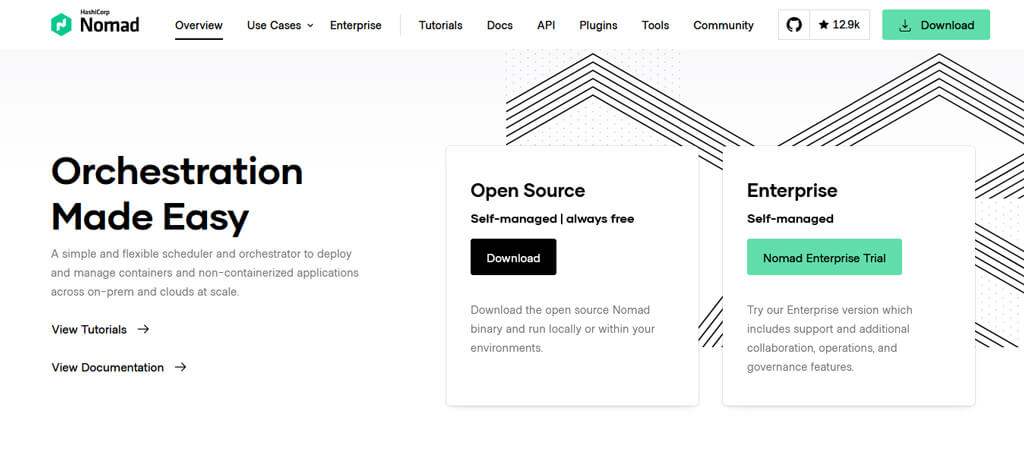Click the download tray icon in header button
Screen dimensions: 1024x469
coord(905,25)
